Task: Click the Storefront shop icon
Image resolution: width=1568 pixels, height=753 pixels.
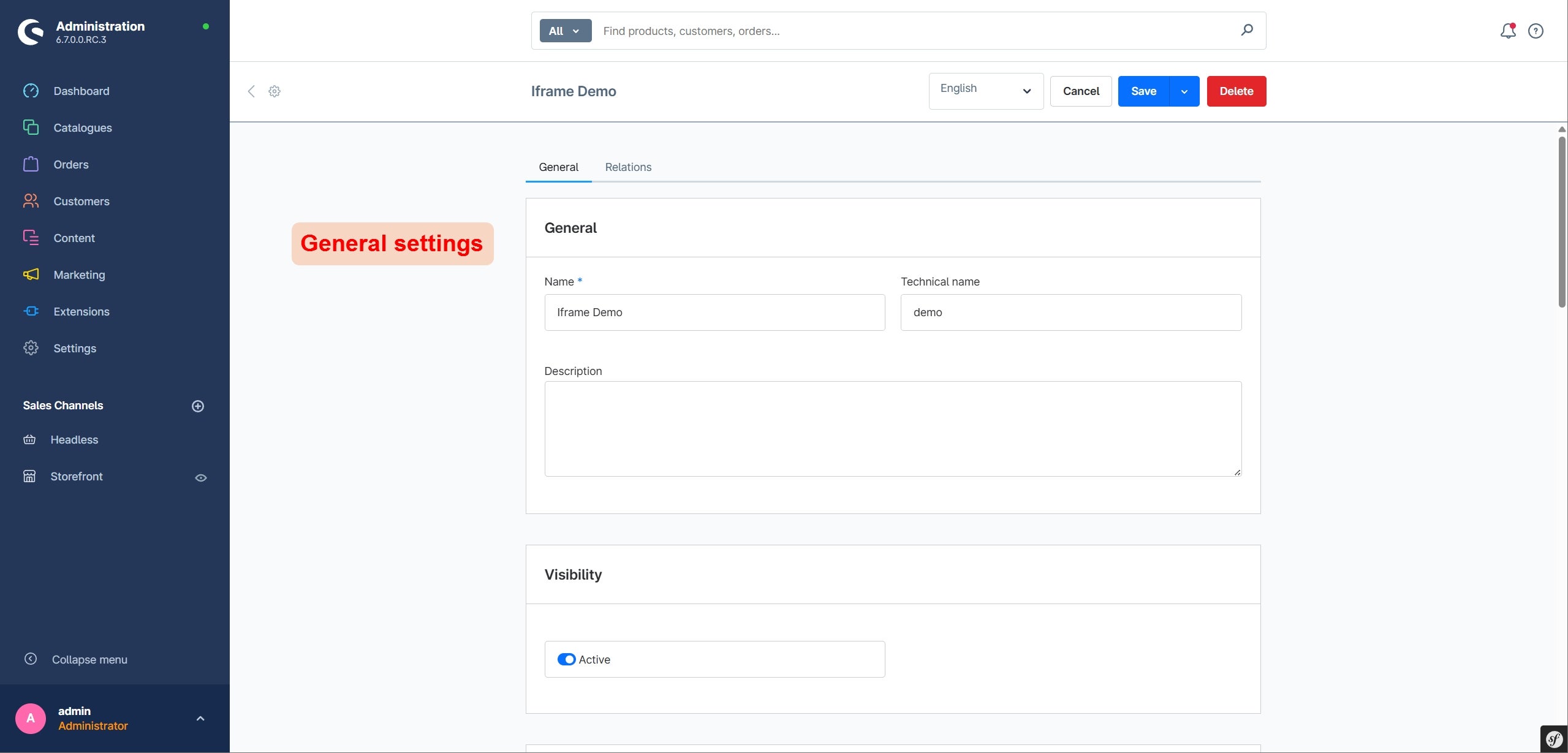Action: (x=29, y=476)
